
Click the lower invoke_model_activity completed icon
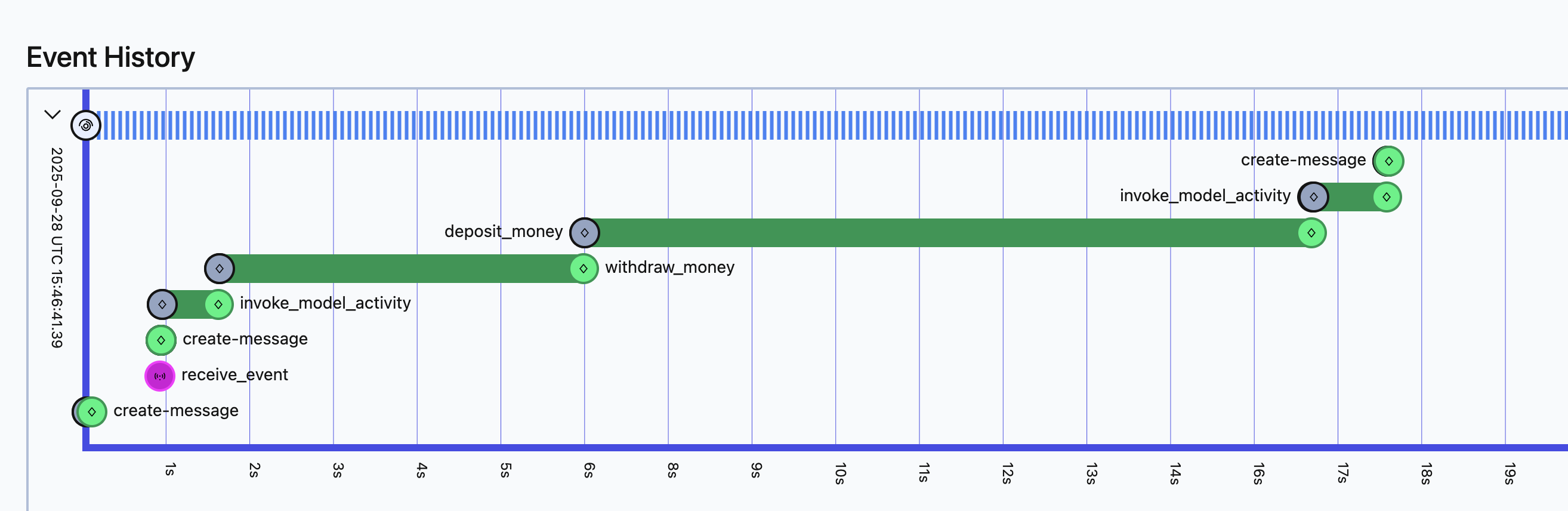point(218,304)
